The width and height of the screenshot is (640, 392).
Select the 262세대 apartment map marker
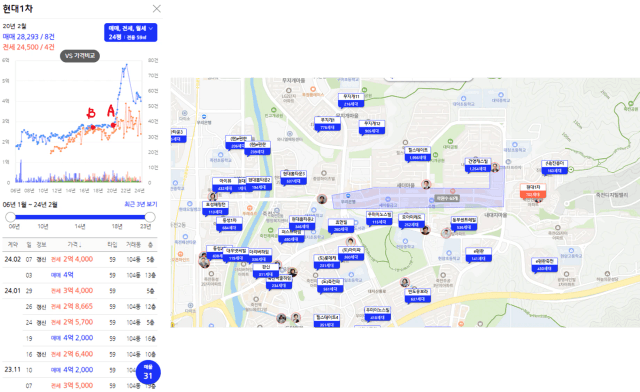(x=411, y=221)
